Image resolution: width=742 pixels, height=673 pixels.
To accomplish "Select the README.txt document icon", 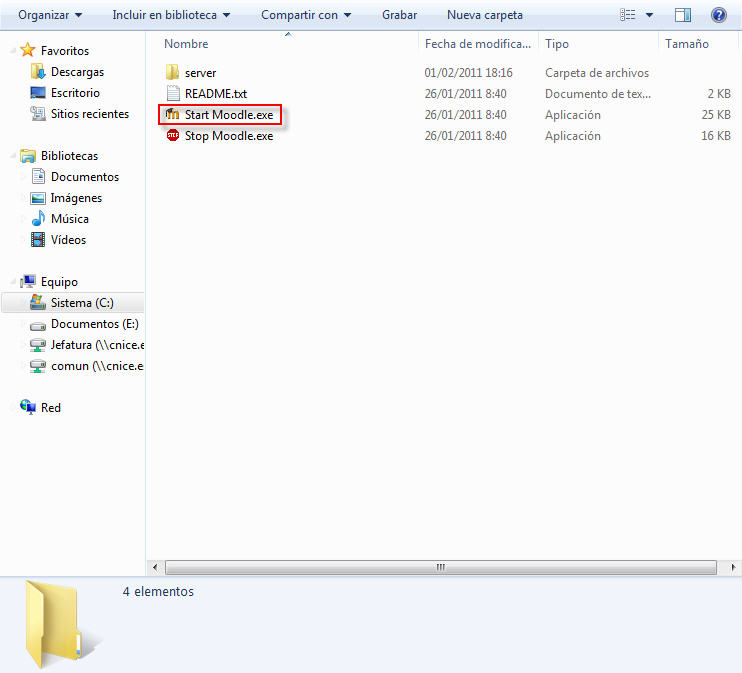I will [x=172, y=94].
